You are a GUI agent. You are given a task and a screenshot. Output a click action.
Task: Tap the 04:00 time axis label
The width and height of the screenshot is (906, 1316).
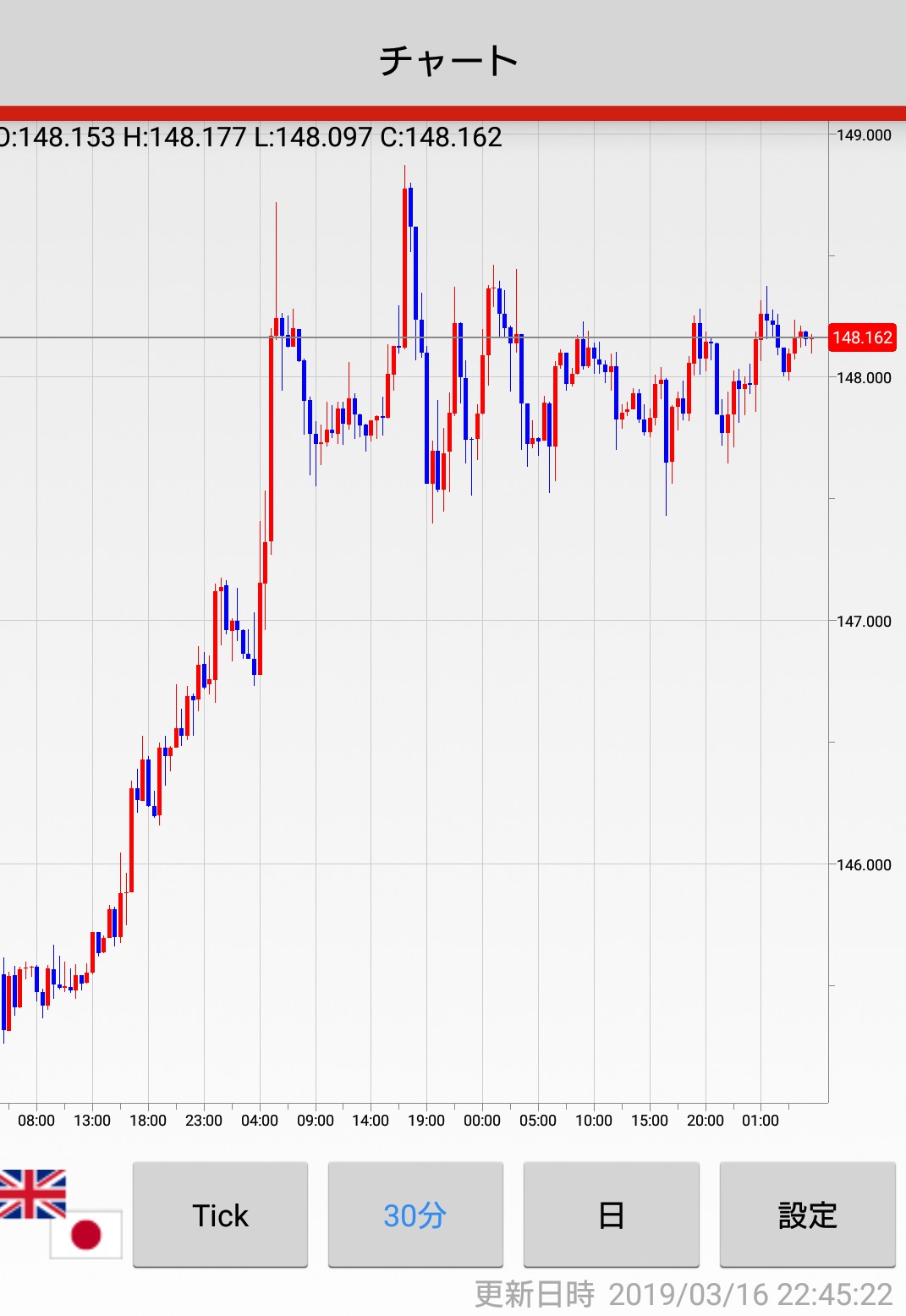(260, 1121)
